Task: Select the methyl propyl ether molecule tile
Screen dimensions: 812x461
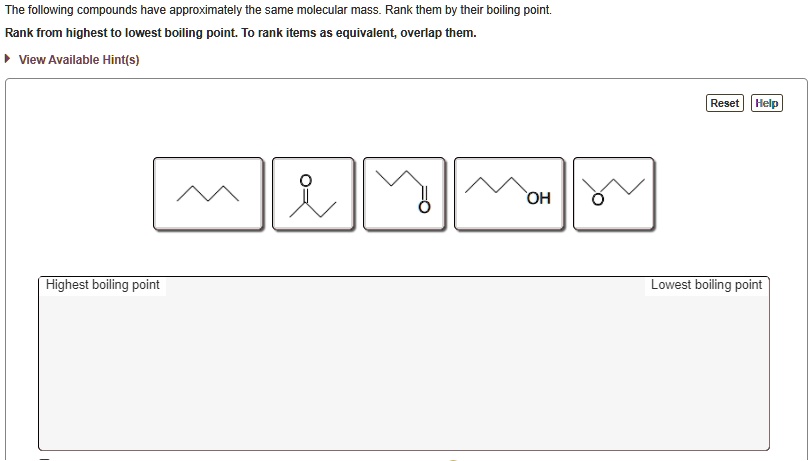Action: pos(614,193)
